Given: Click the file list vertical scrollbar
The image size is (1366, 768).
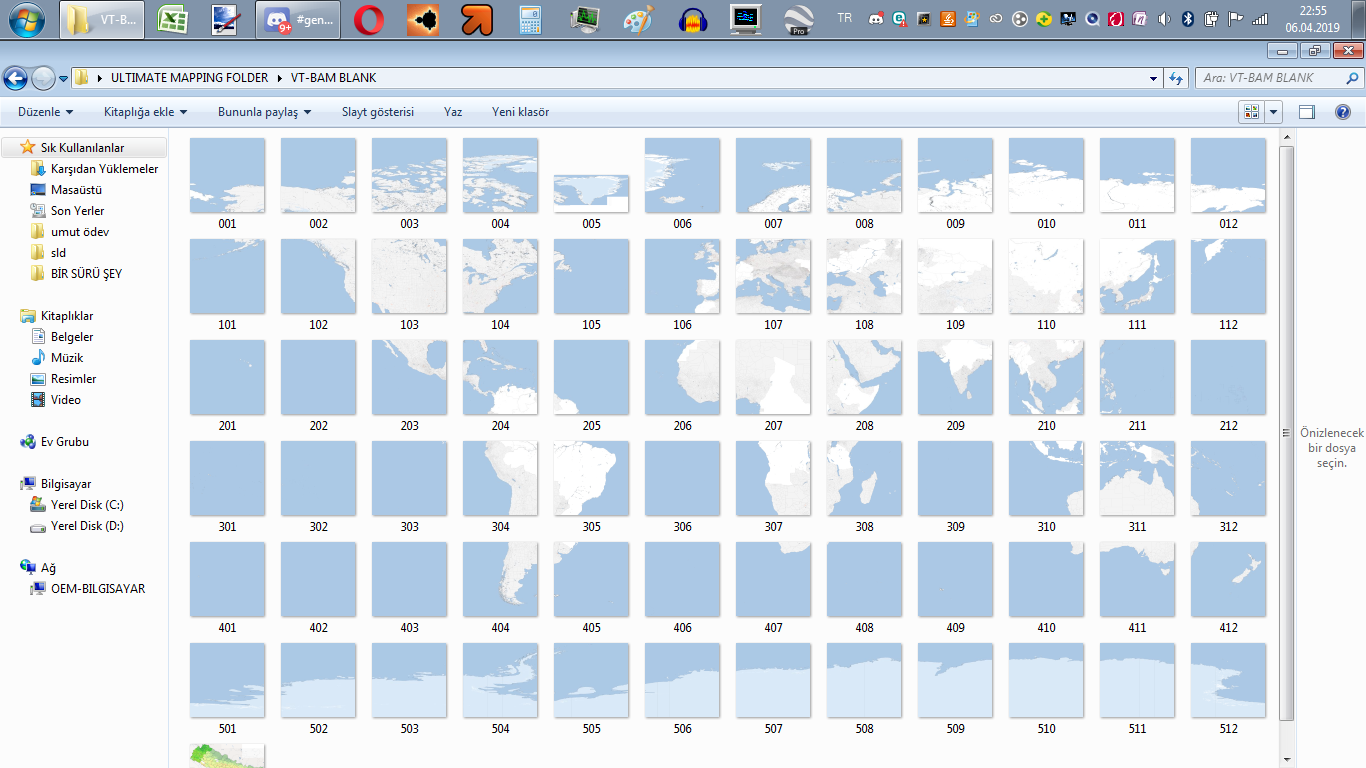Looking at the screenshot, I should (1287, 433).
